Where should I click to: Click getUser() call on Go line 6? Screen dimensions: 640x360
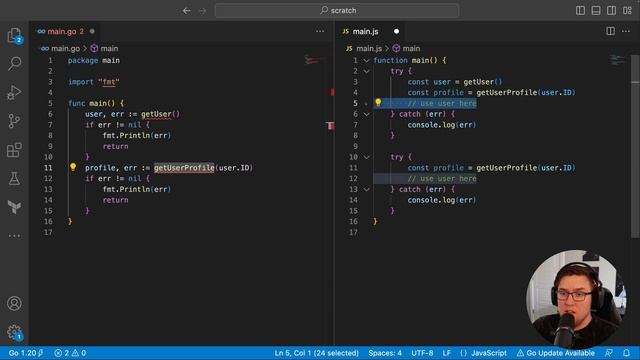[x=160, y=114]
